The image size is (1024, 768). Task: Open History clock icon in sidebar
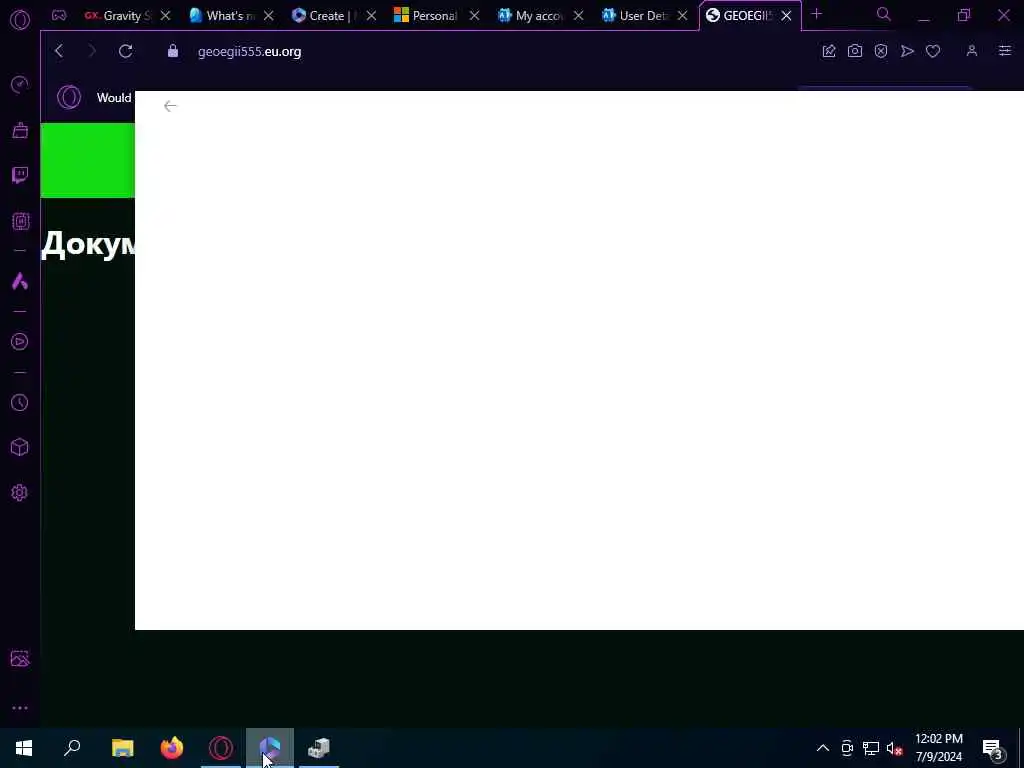pyautogui.click(x=20, y=402)
